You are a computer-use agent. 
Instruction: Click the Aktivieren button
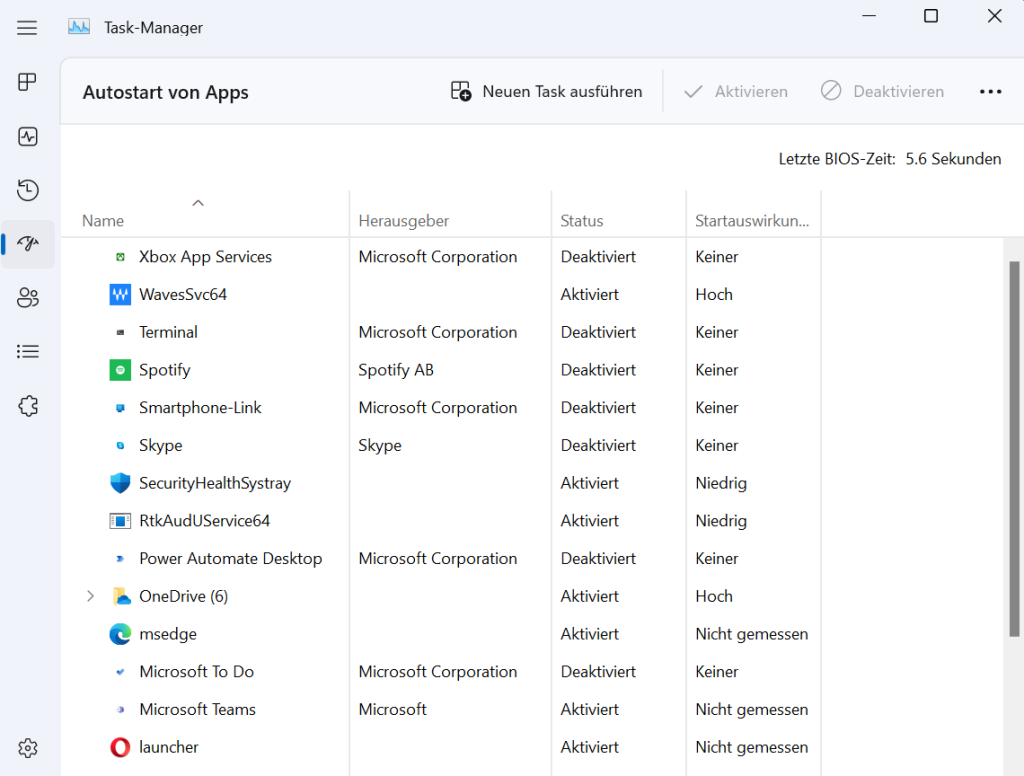coord(735,91)
